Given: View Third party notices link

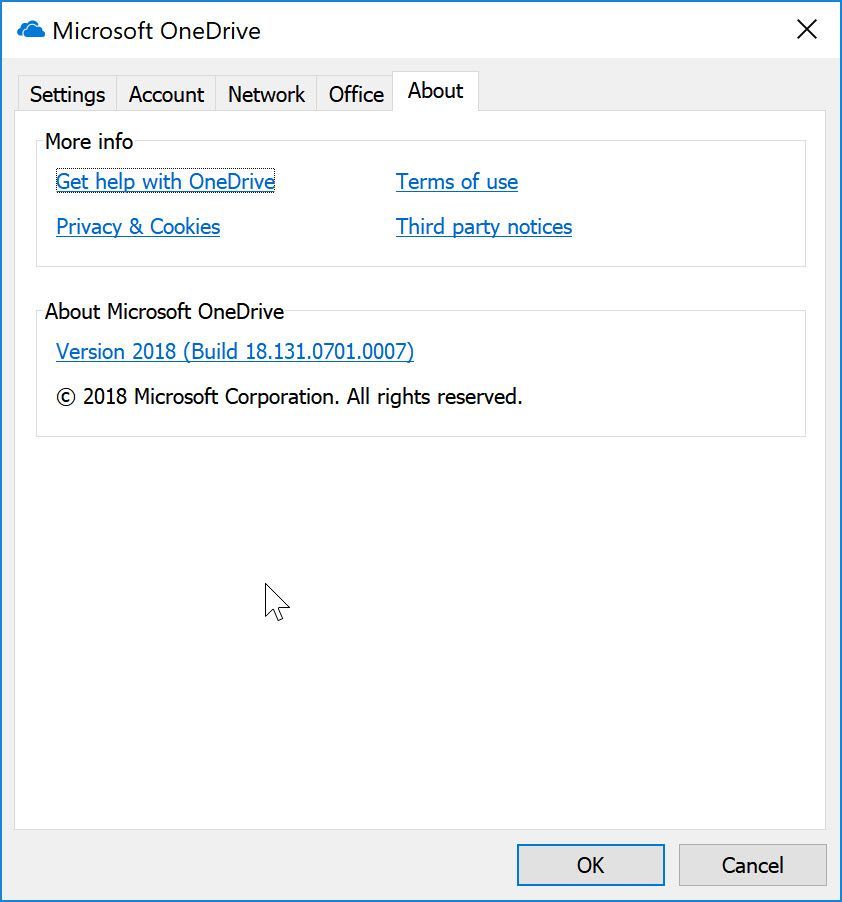Looking at the screenshot, I should click(x=484, y=227).
